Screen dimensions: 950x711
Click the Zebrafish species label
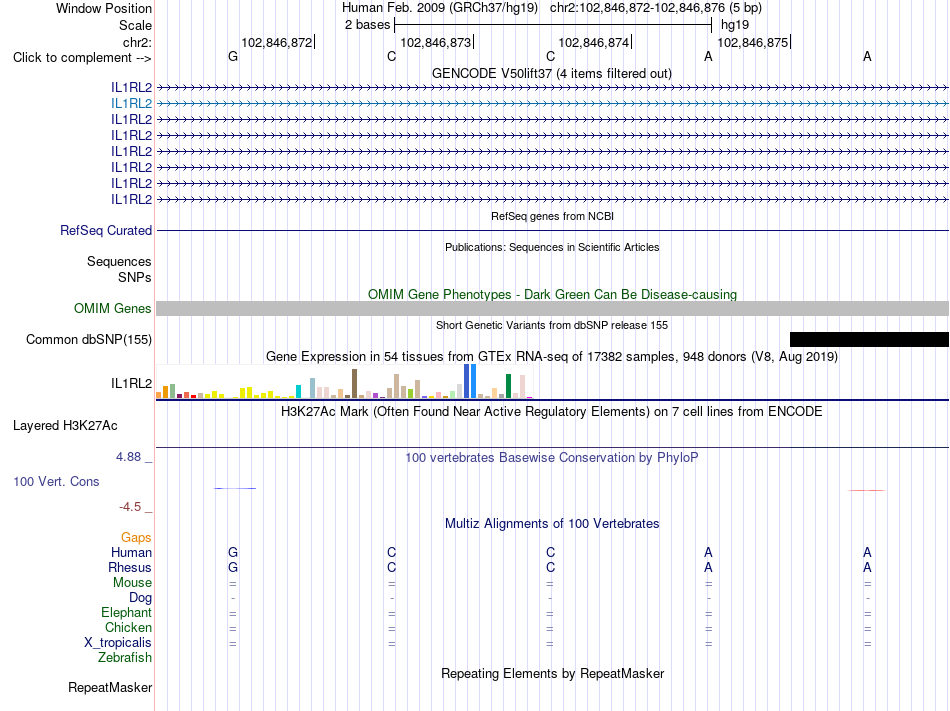(x=125, y=658)
